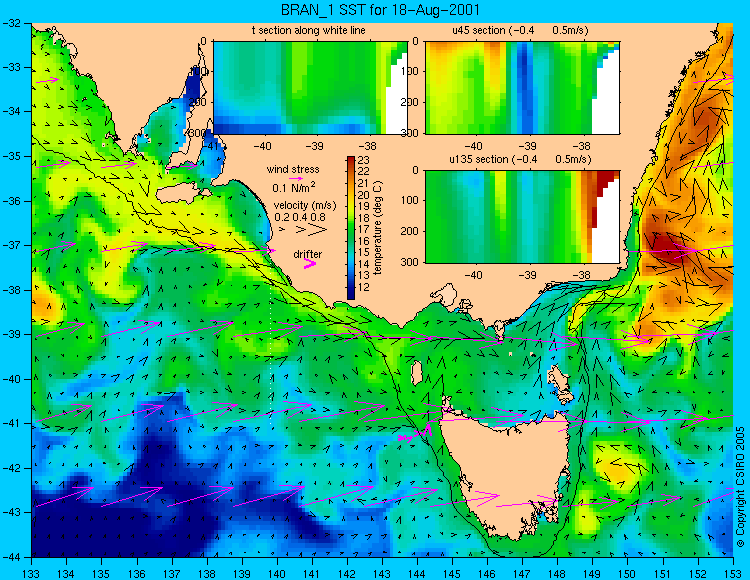This screenshot has width=750, height=580.
Task: Open the u135 section inset plot
Action: point(522,217)
